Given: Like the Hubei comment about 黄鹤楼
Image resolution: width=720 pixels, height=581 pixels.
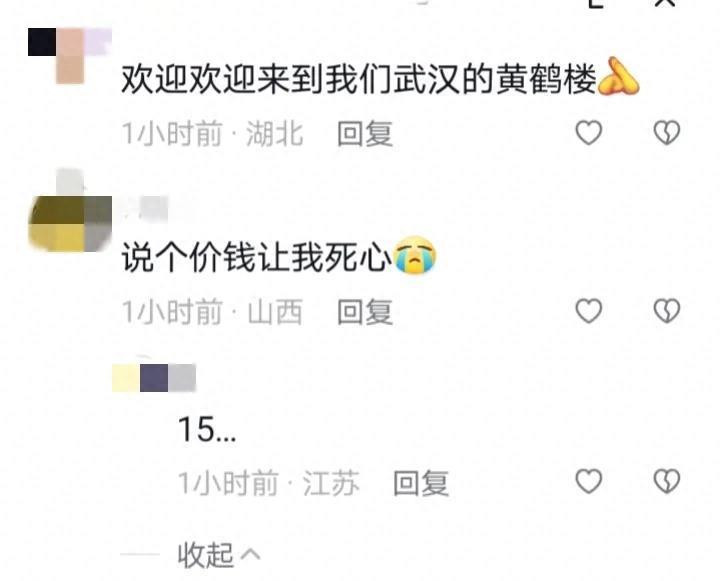Looking at the screenshot, I should [x=589, y=133].
